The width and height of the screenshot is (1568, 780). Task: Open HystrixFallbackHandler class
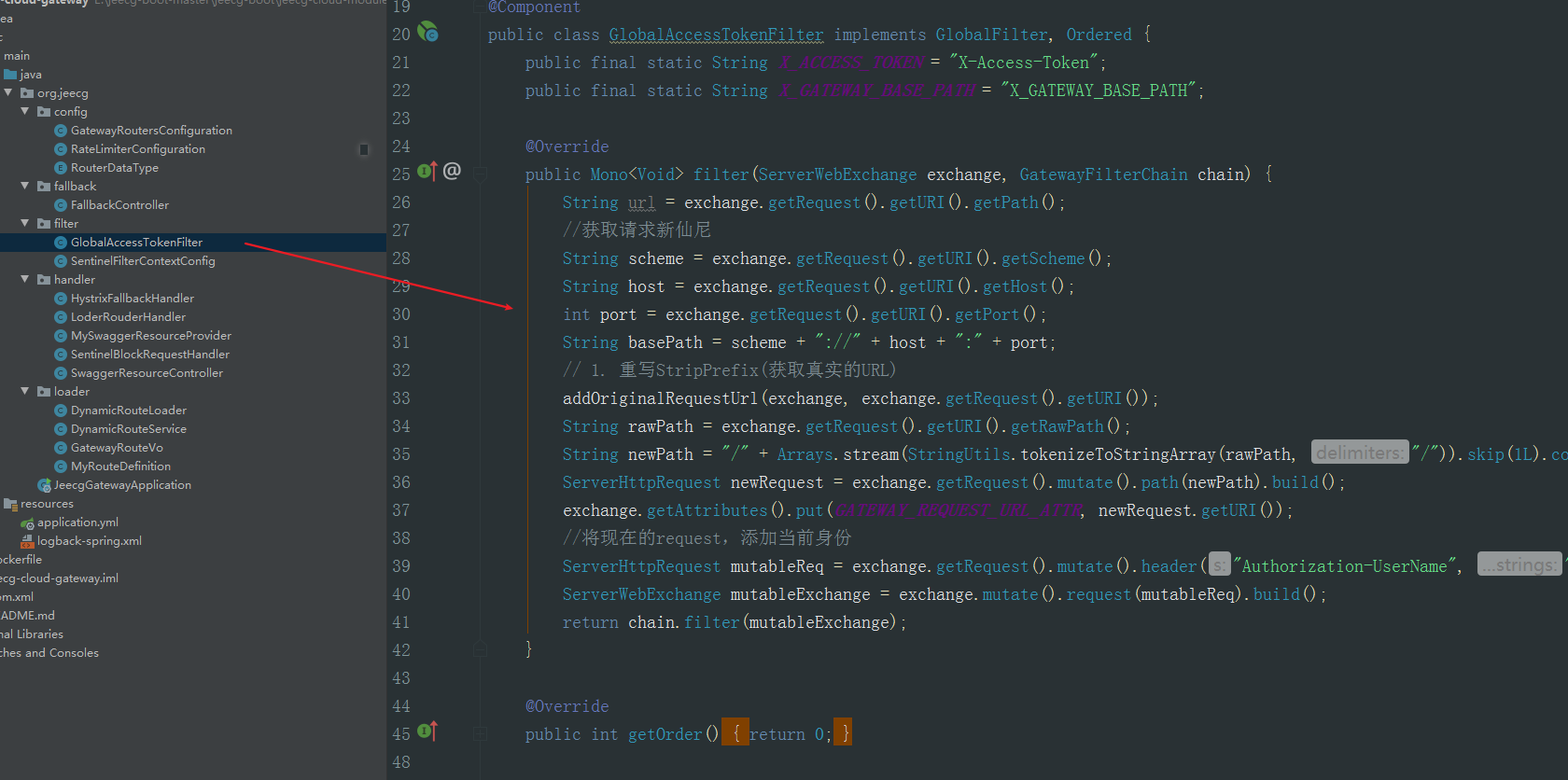(x=133, y=299)
